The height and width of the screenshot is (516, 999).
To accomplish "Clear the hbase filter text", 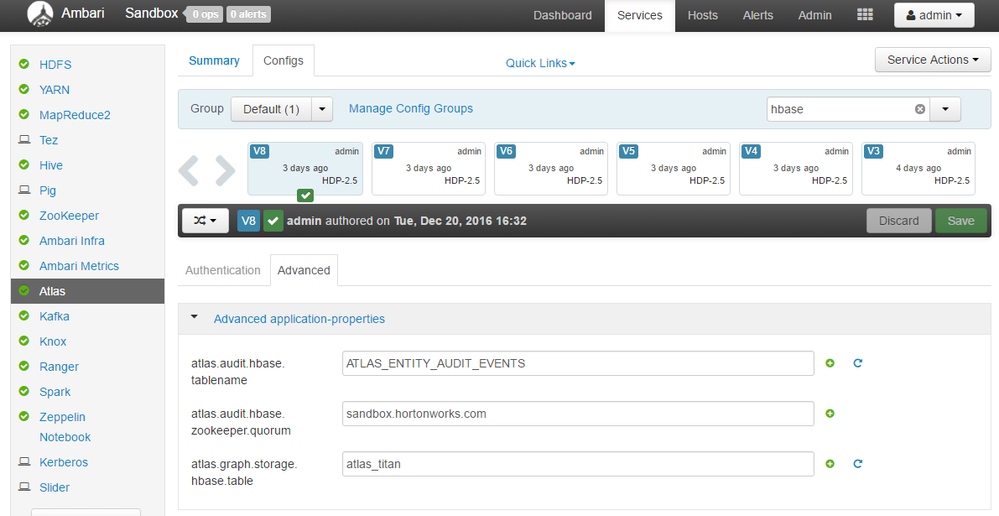I will click(x=919, y=109).
